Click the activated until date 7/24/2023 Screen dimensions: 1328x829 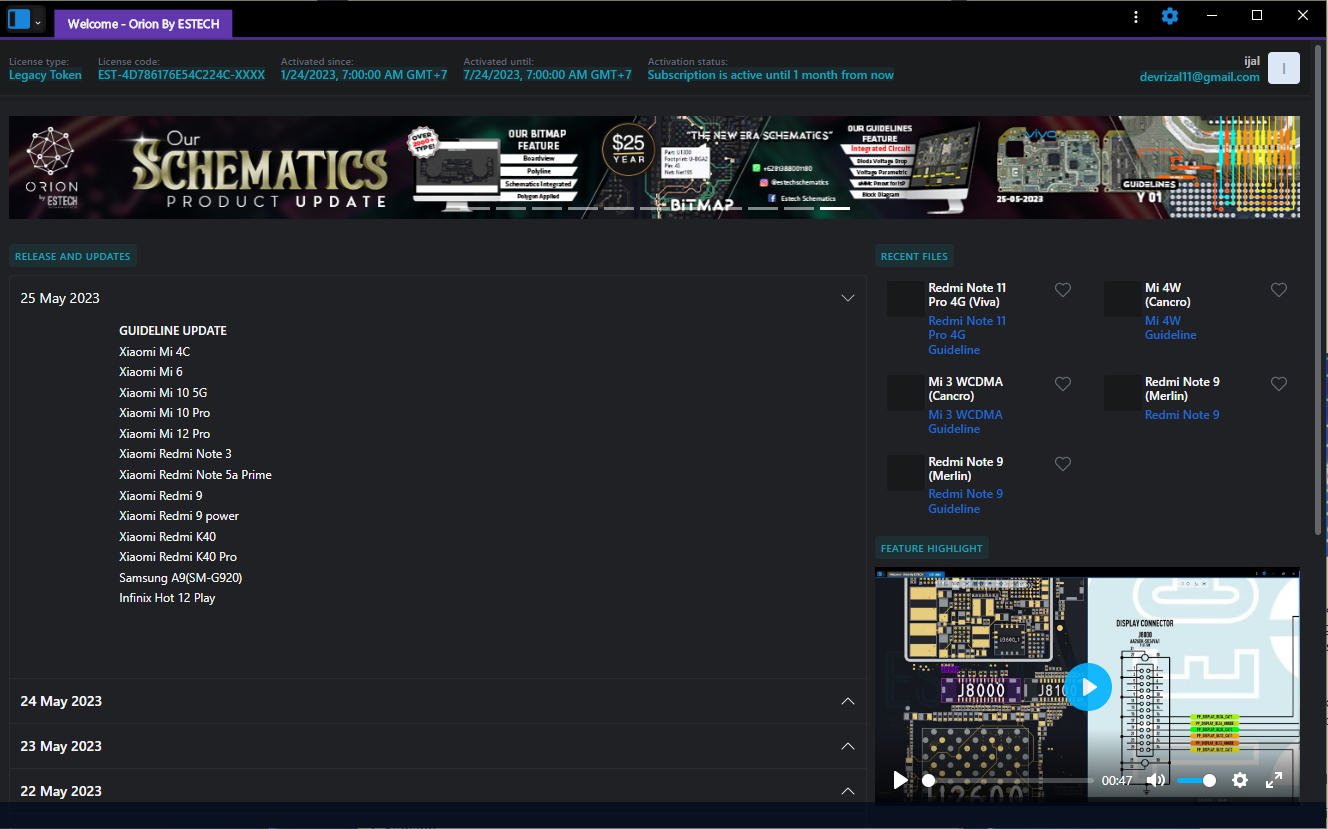tap(547, 75)
